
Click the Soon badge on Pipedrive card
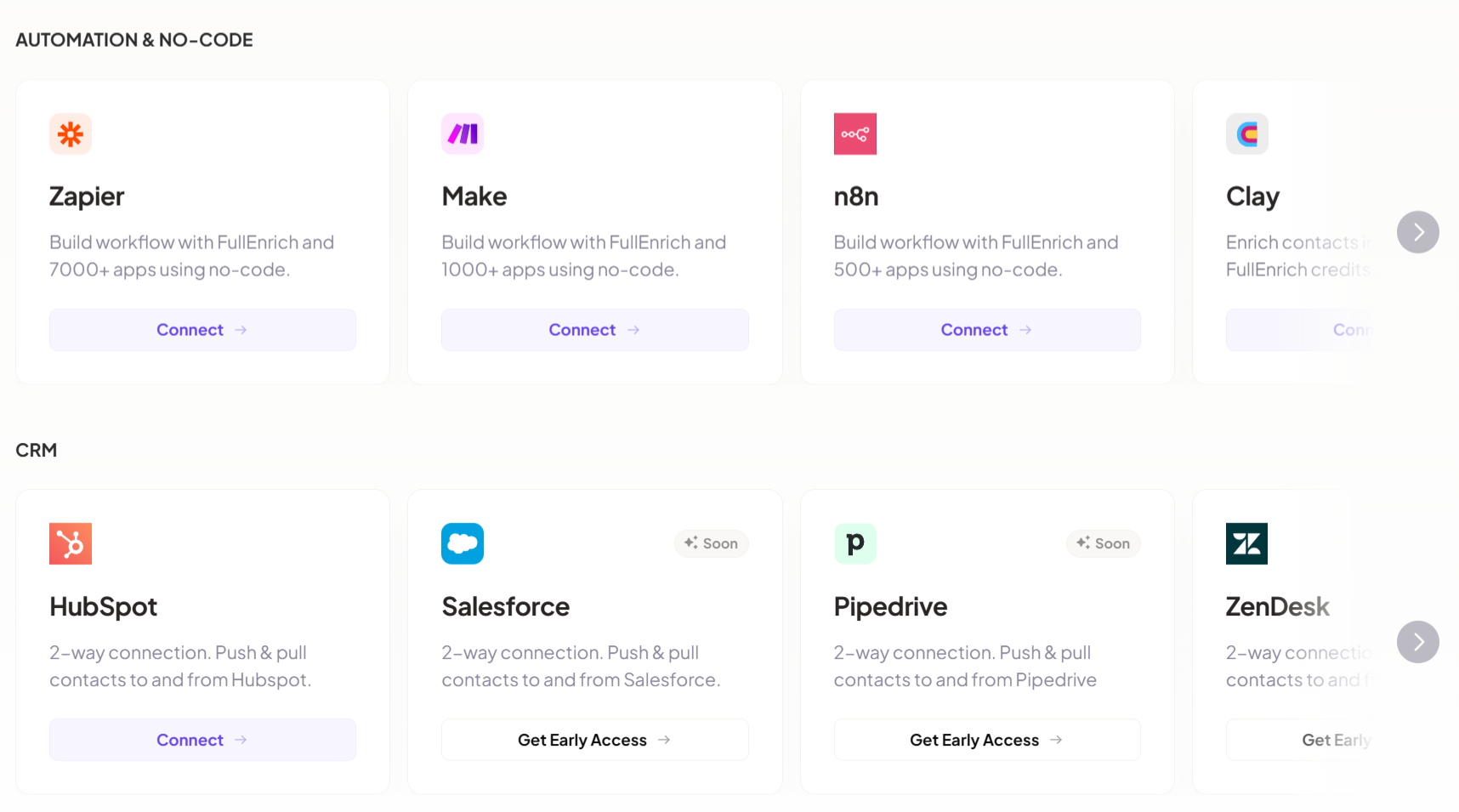click(x=1103, y=543)
